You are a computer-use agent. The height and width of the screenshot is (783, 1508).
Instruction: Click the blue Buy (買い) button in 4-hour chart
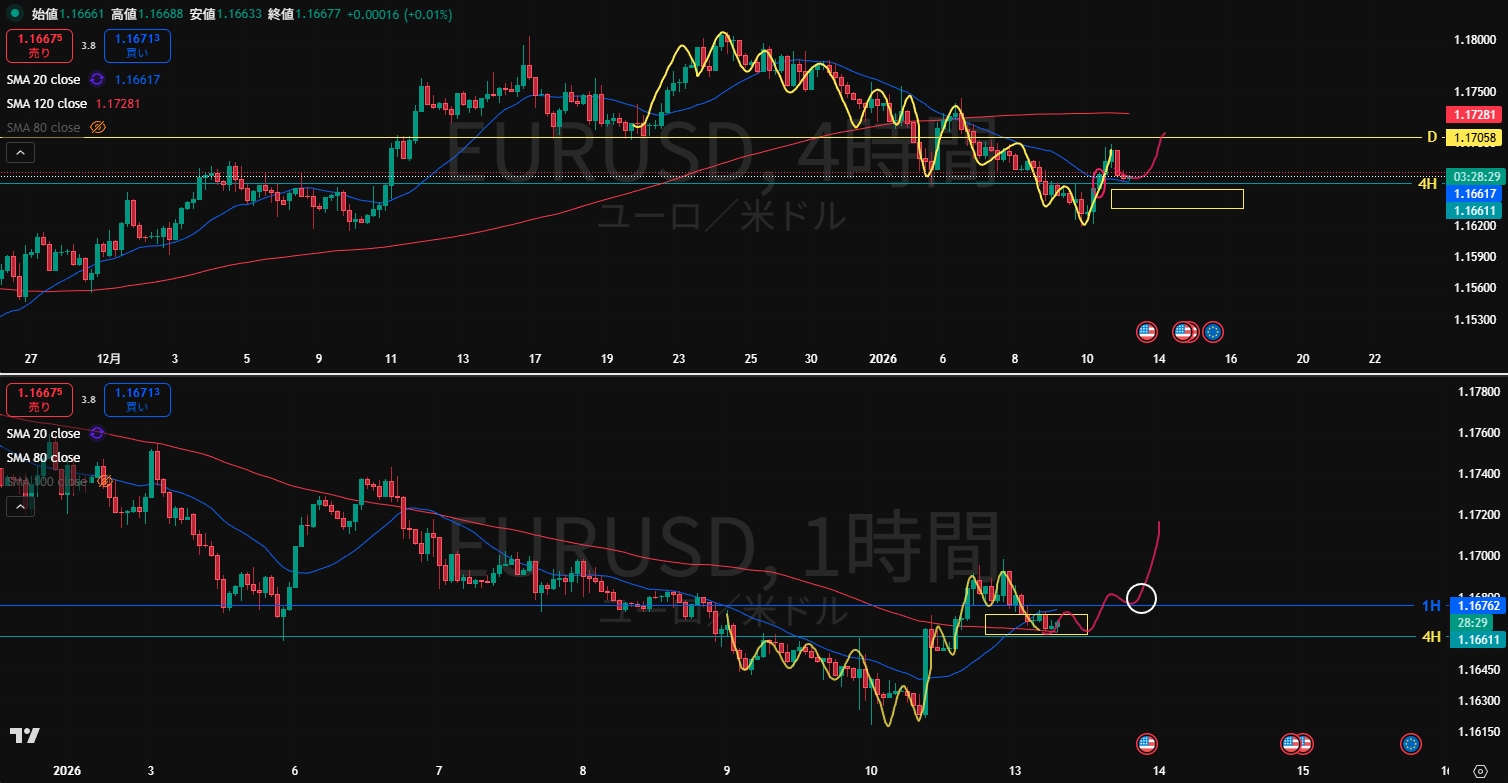click(137, 46)
